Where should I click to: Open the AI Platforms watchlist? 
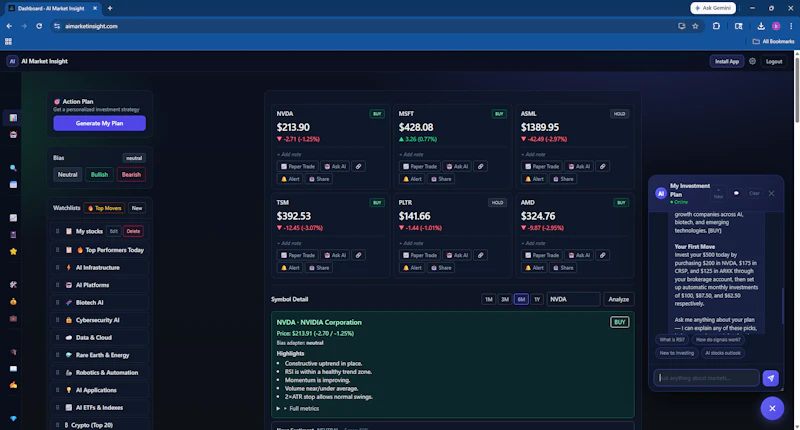click(99, 285)
